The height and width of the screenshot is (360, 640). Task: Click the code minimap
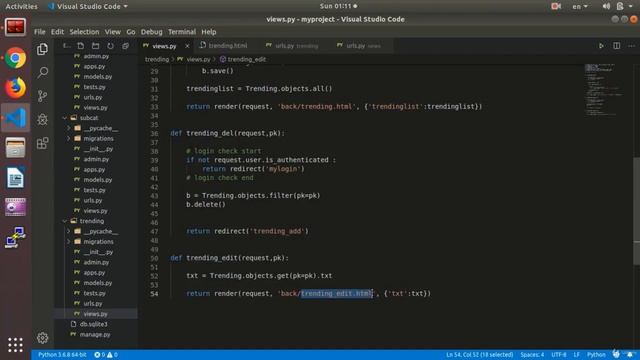click(604, 90)
